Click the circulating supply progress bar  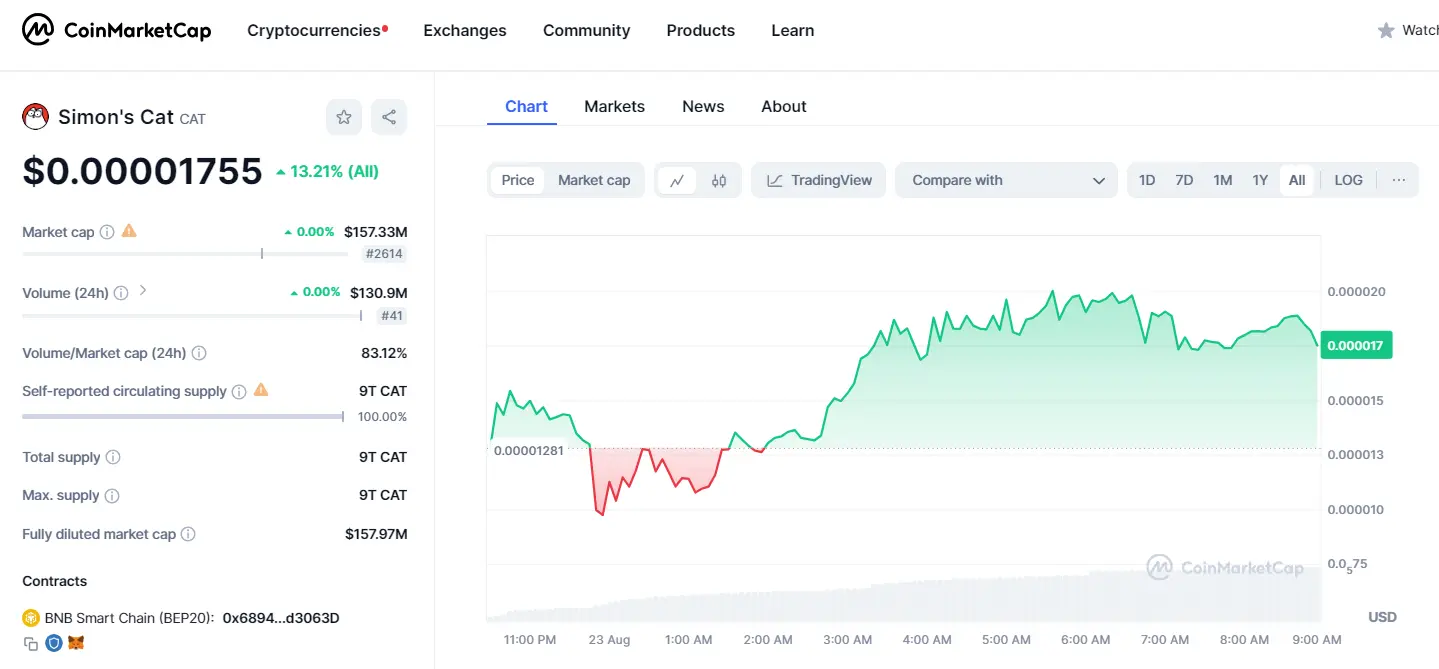click(x=182, y=416)
